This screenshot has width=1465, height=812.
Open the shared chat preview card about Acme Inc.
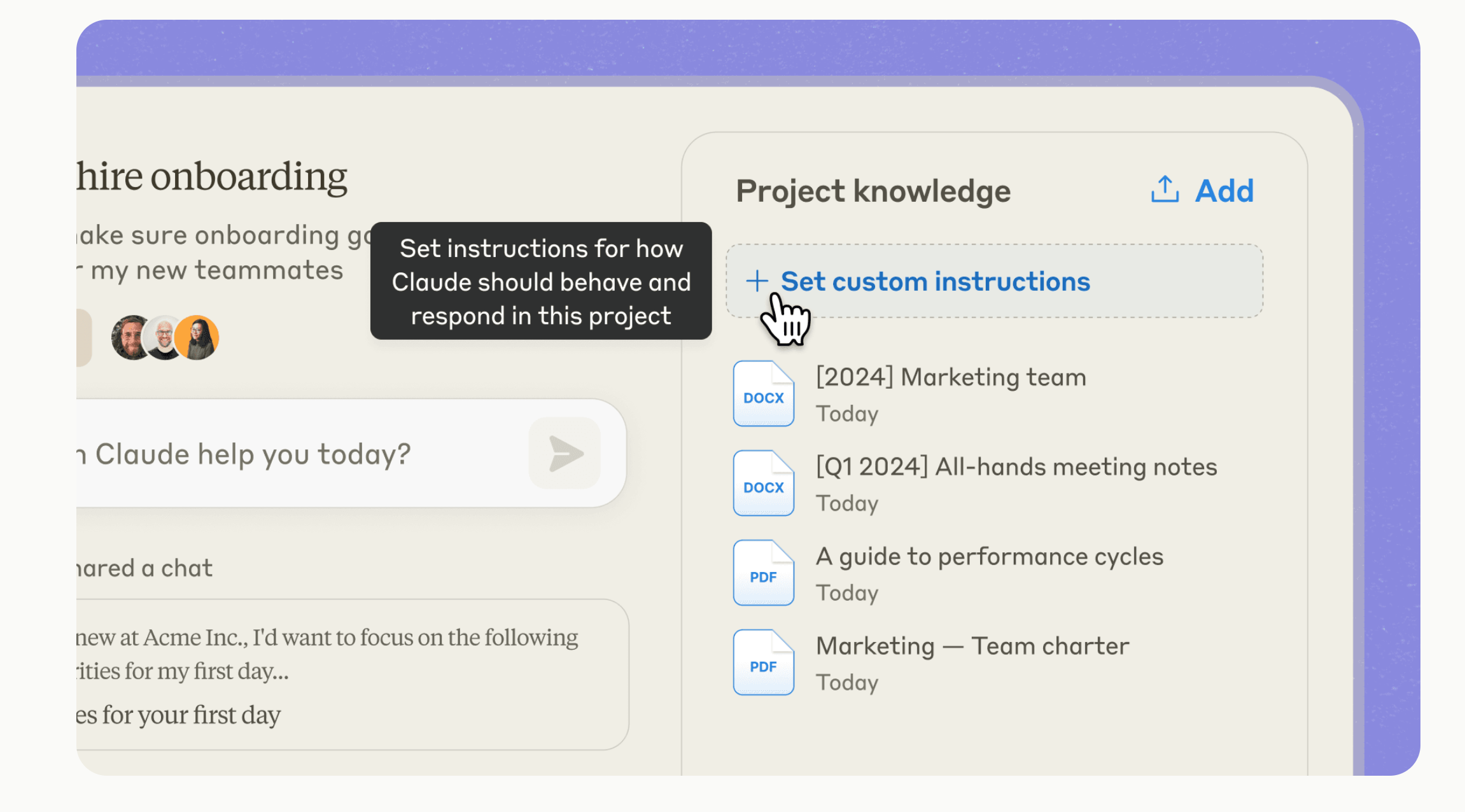353,675
